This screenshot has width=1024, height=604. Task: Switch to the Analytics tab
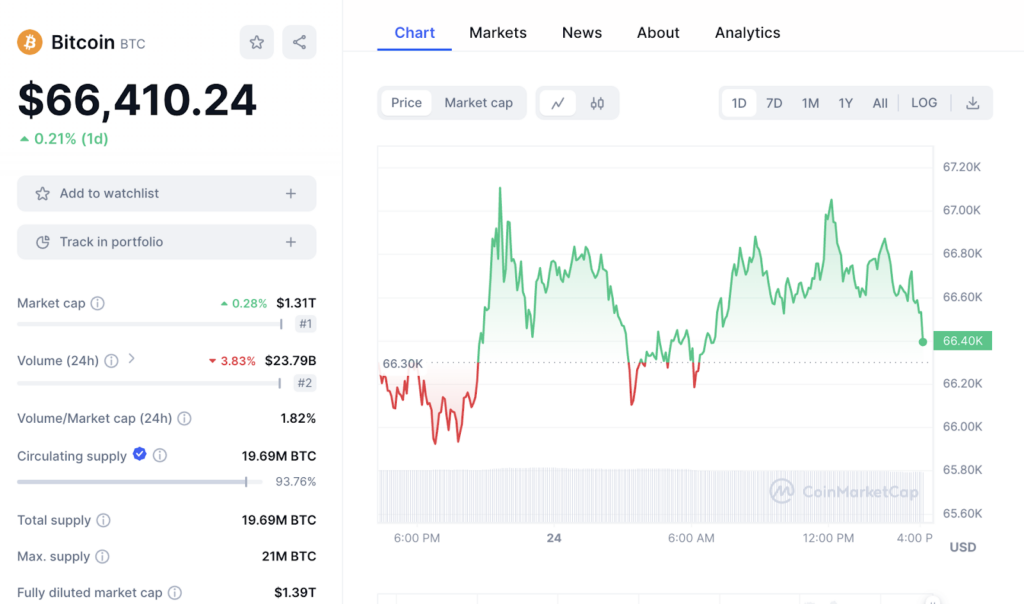click(x=747, y=33)
